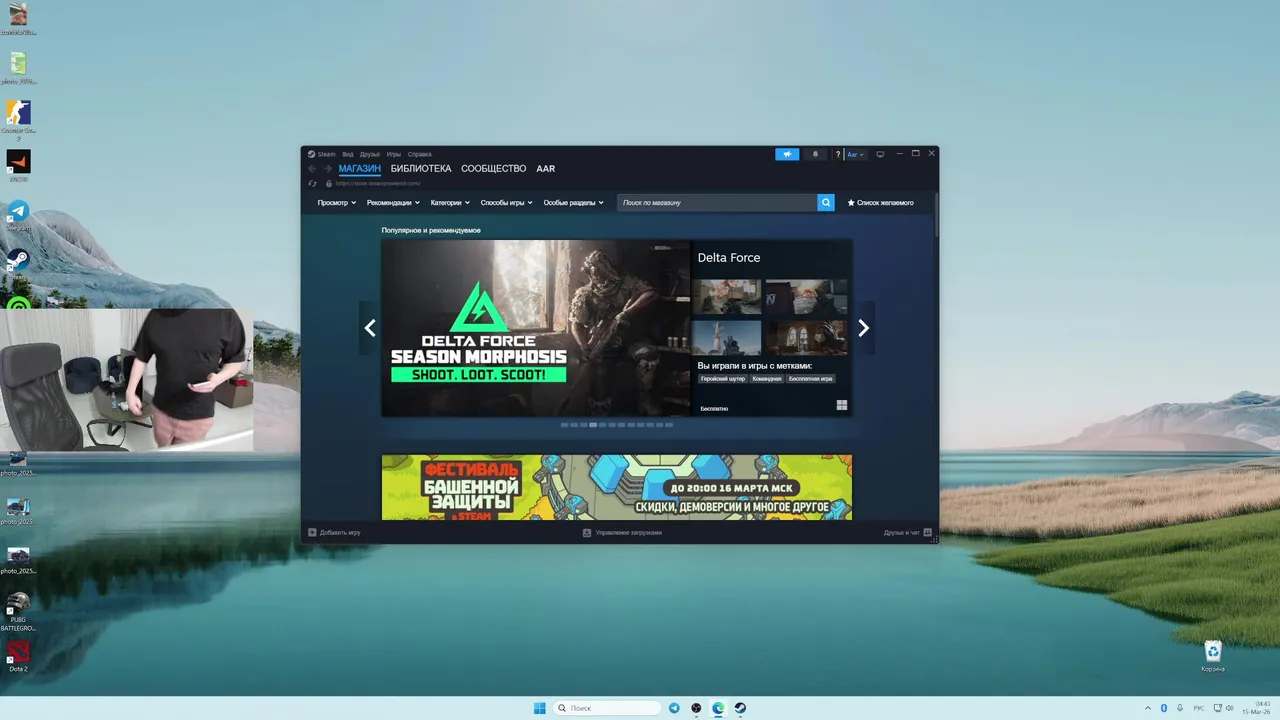Click Delta Force top-right screenshot thumbnail

[806, 297]
